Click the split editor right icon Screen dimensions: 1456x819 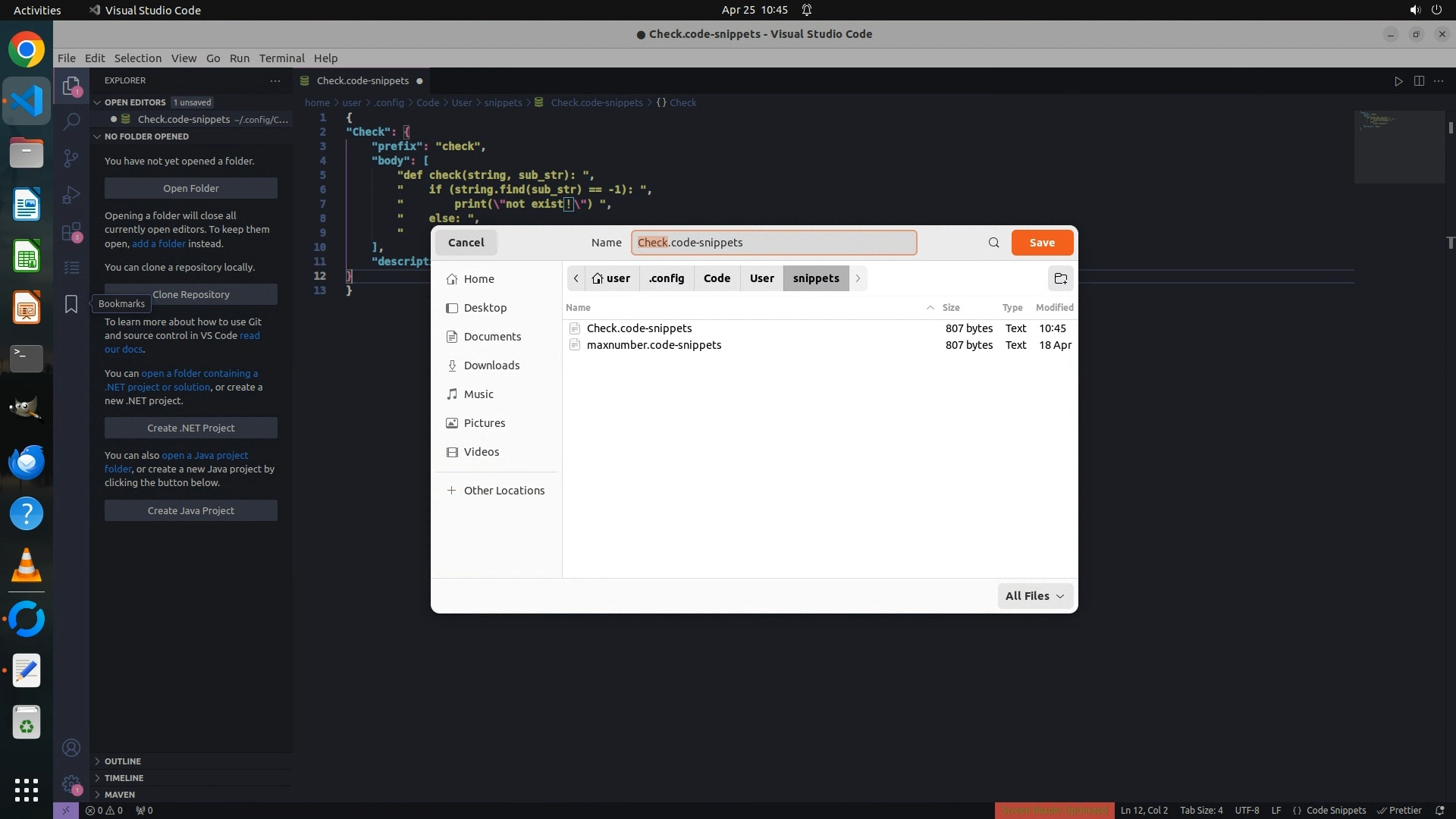pos(1419,81)
